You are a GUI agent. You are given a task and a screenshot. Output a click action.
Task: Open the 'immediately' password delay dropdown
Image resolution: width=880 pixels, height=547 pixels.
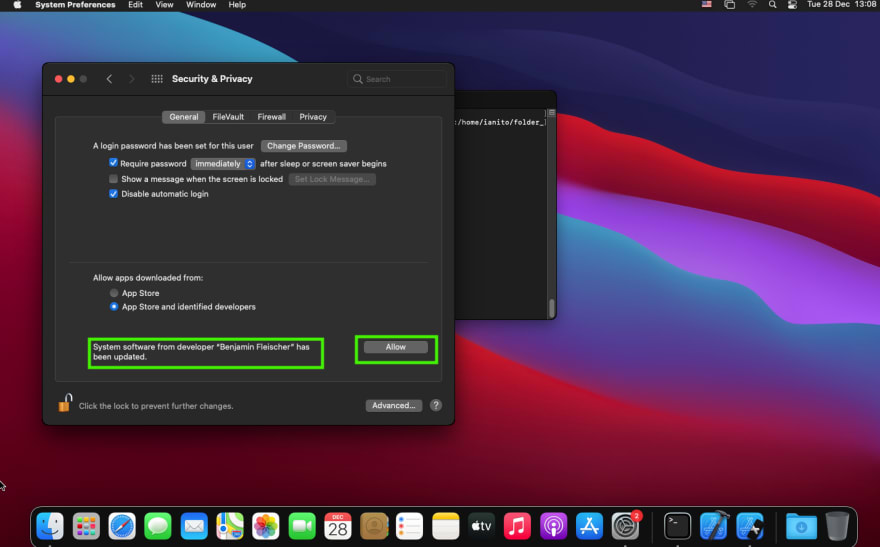pos(223,164)
